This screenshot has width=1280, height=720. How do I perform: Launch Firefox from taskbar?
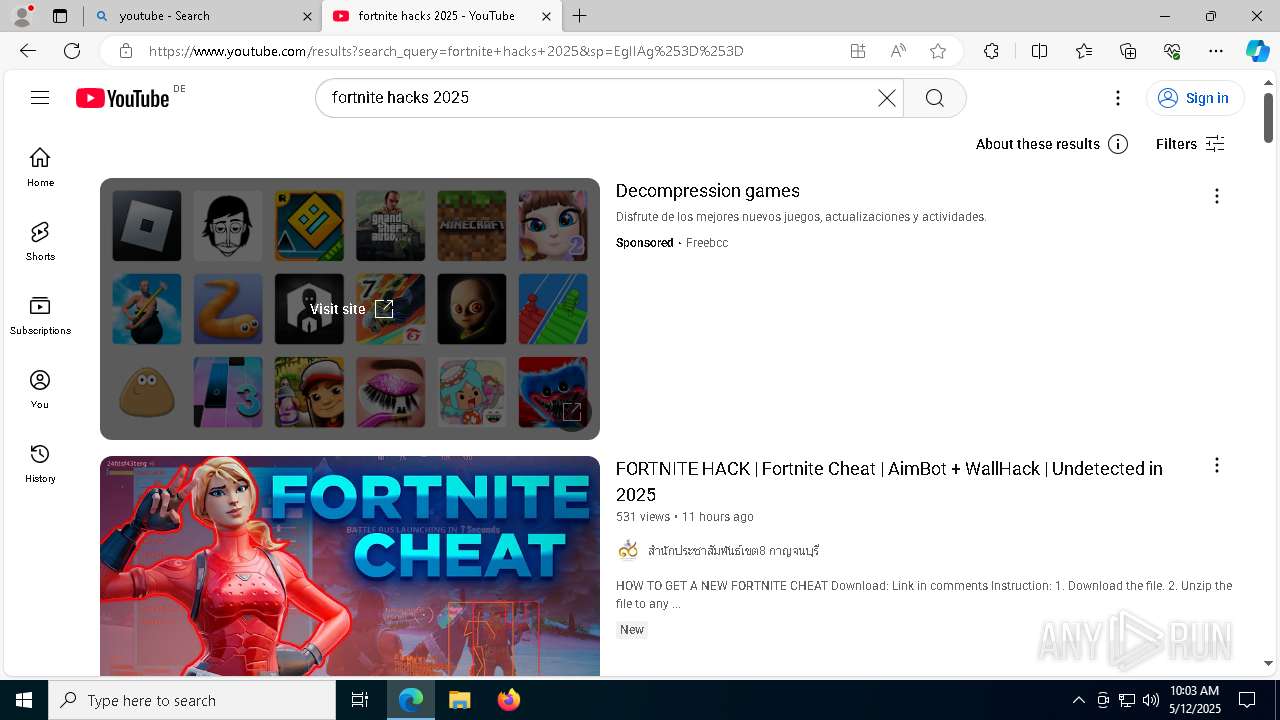509,700
